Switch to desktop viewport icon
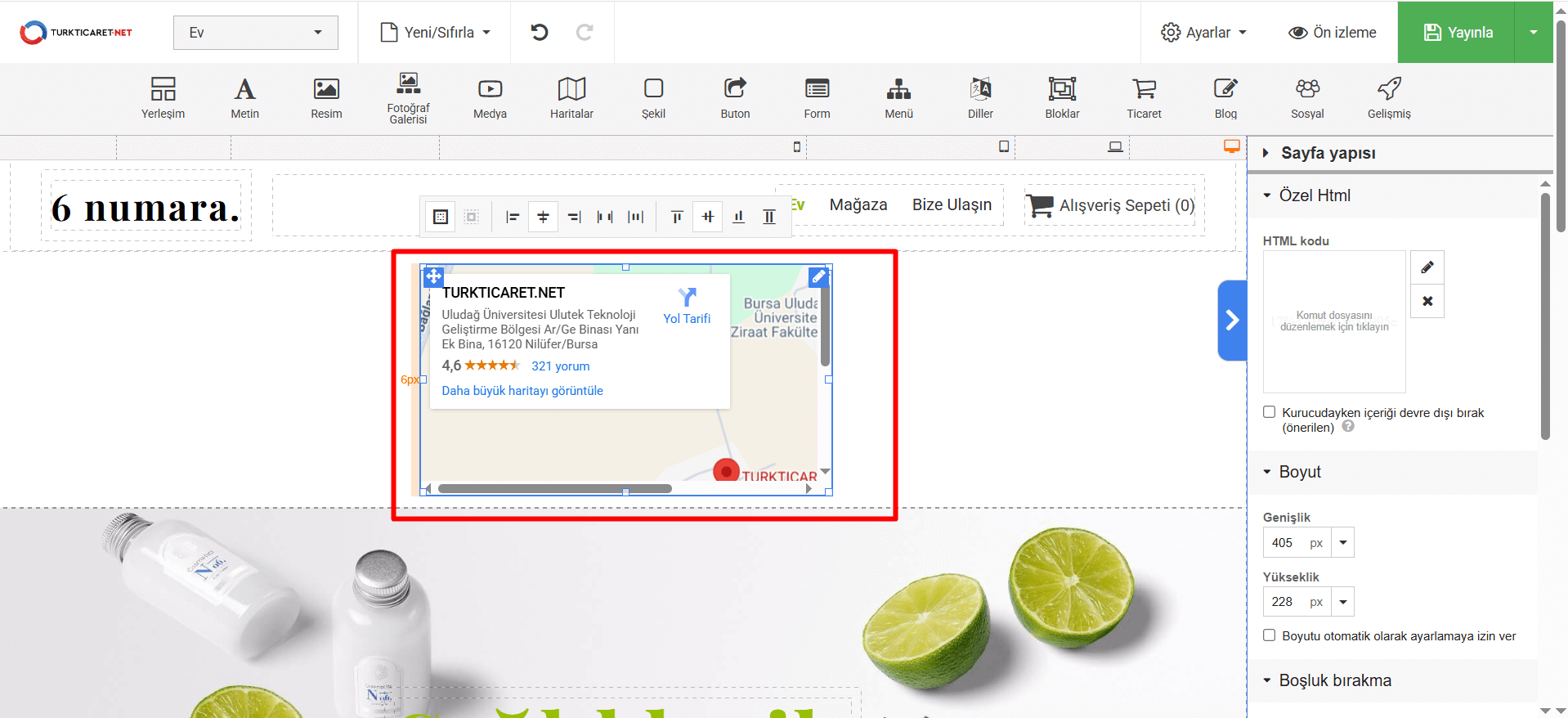Viewport: 1568px width, 718px height. (1232, 146)
